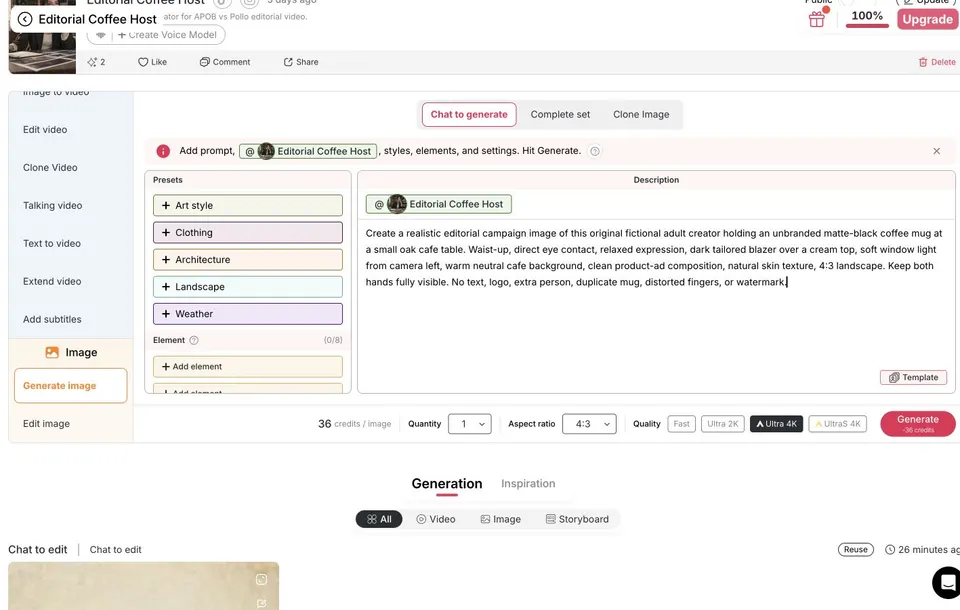Image resolution: width=960 pixels, height=610 pixels.
Task: Open the Quantity dropdown
Action: tap(470, 424)
